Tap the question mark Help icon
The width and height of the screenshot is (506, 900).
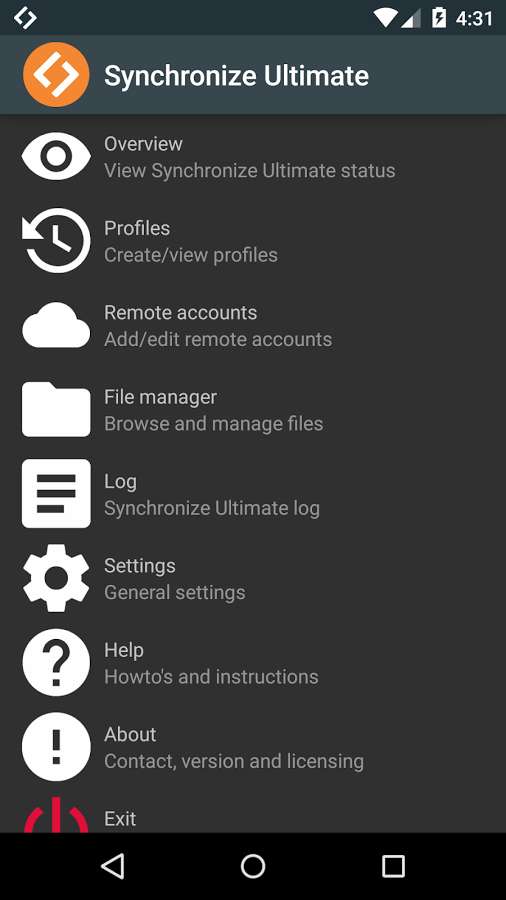[x=56, y=662]
